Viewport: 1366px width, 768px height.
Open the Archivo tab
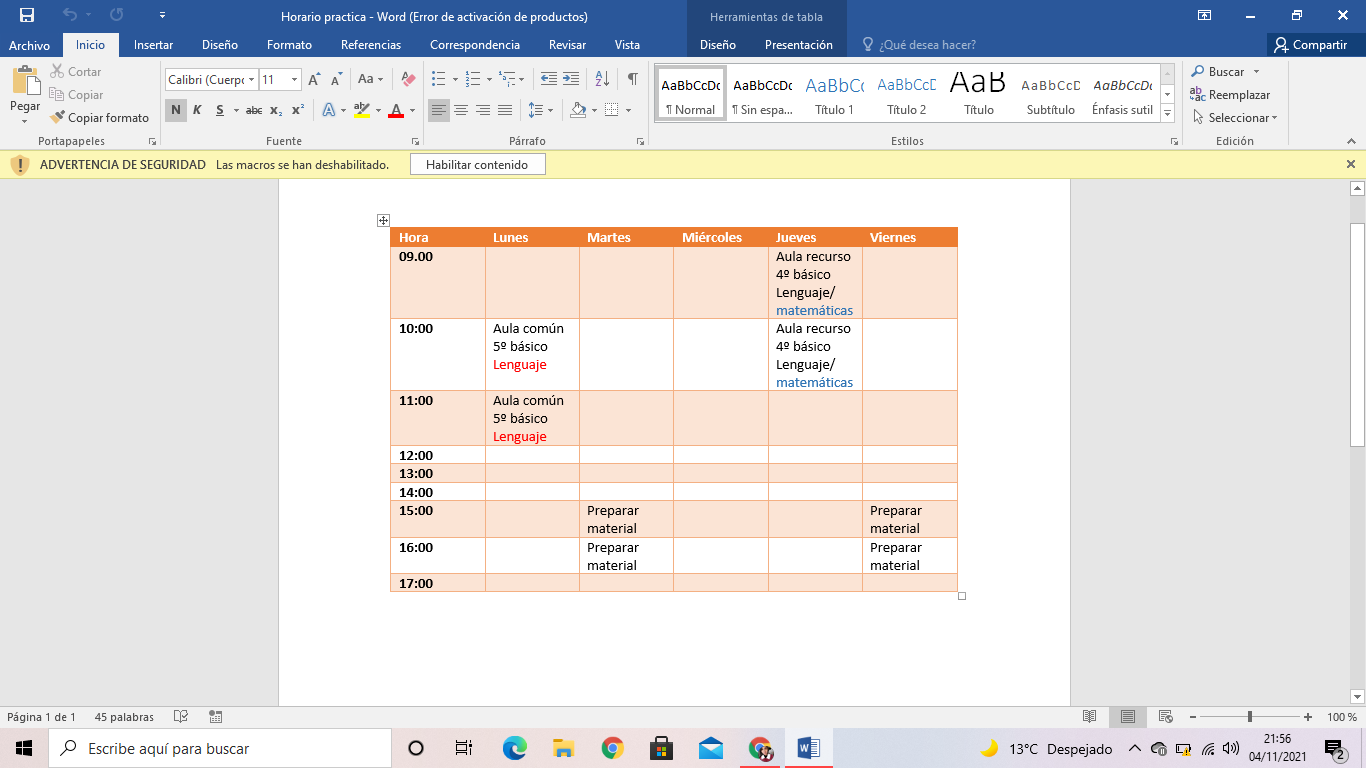(30, 45)
